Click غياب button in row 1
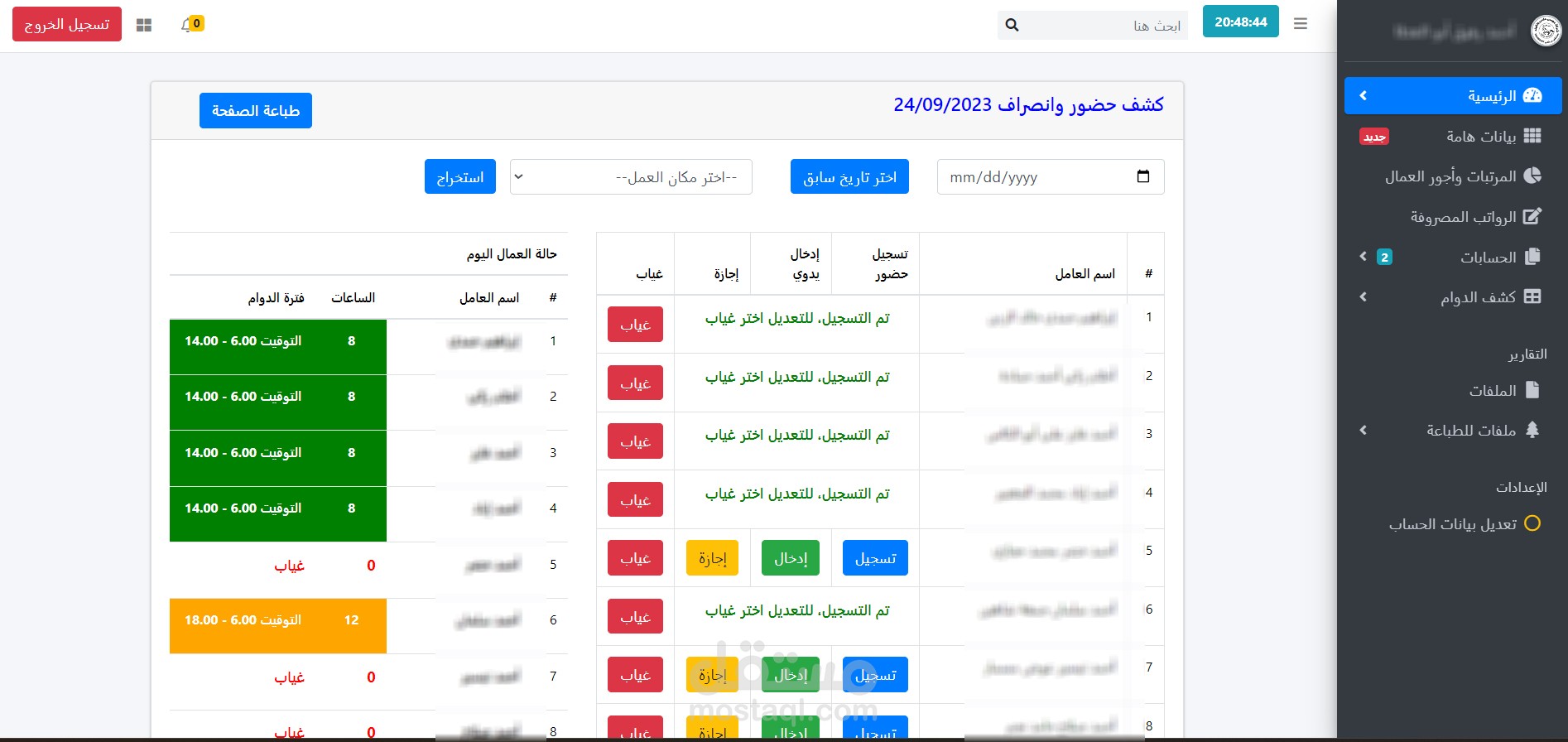1568x742 pixels. [x=635, y=325]
